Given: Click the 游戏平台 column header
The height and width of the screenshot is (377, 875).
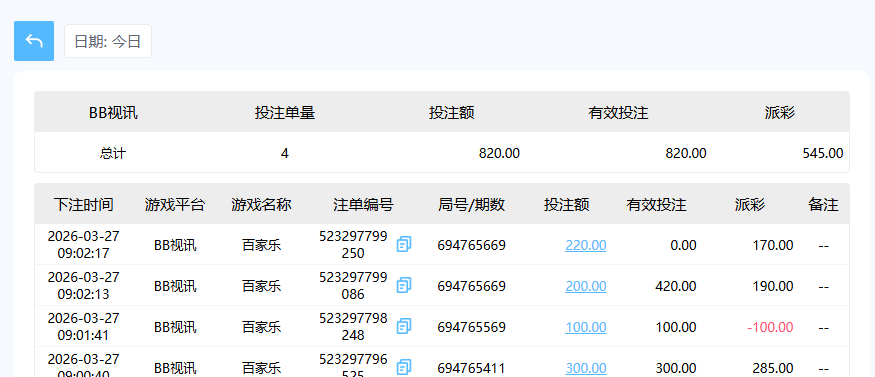Looking at the screenshot, I should 175,205.
